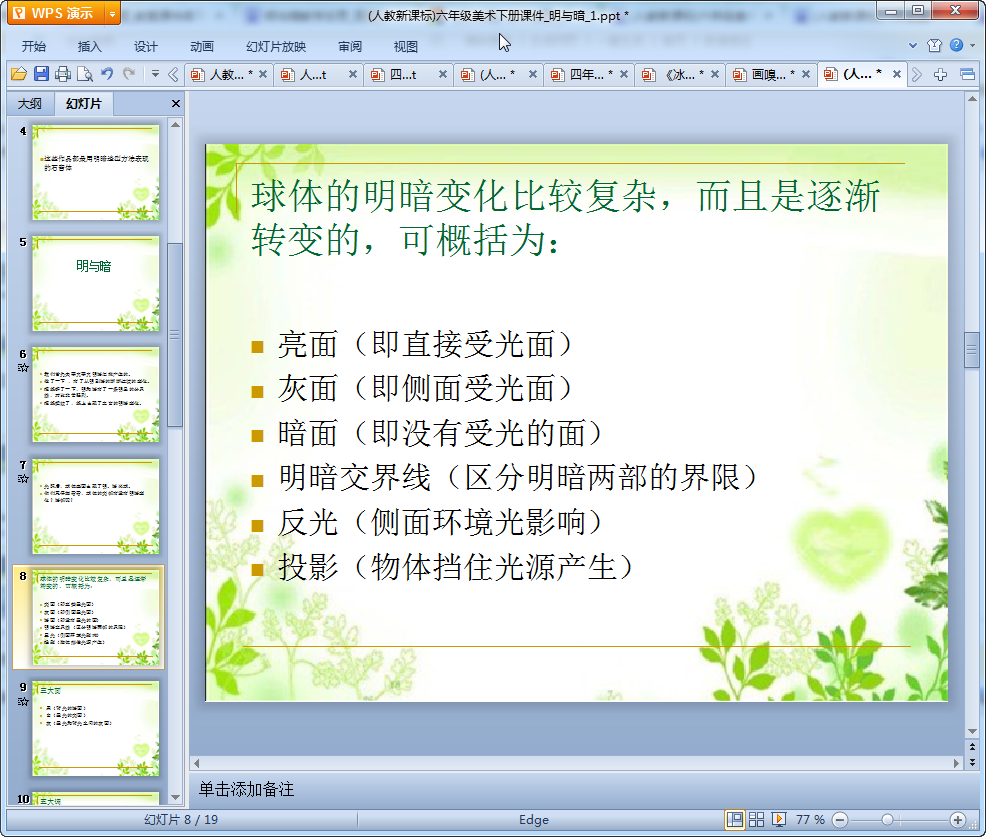Expand the ribbon with the chevron at the right
The height and width of the screenshot is (837, 986).
pos(912,45)
